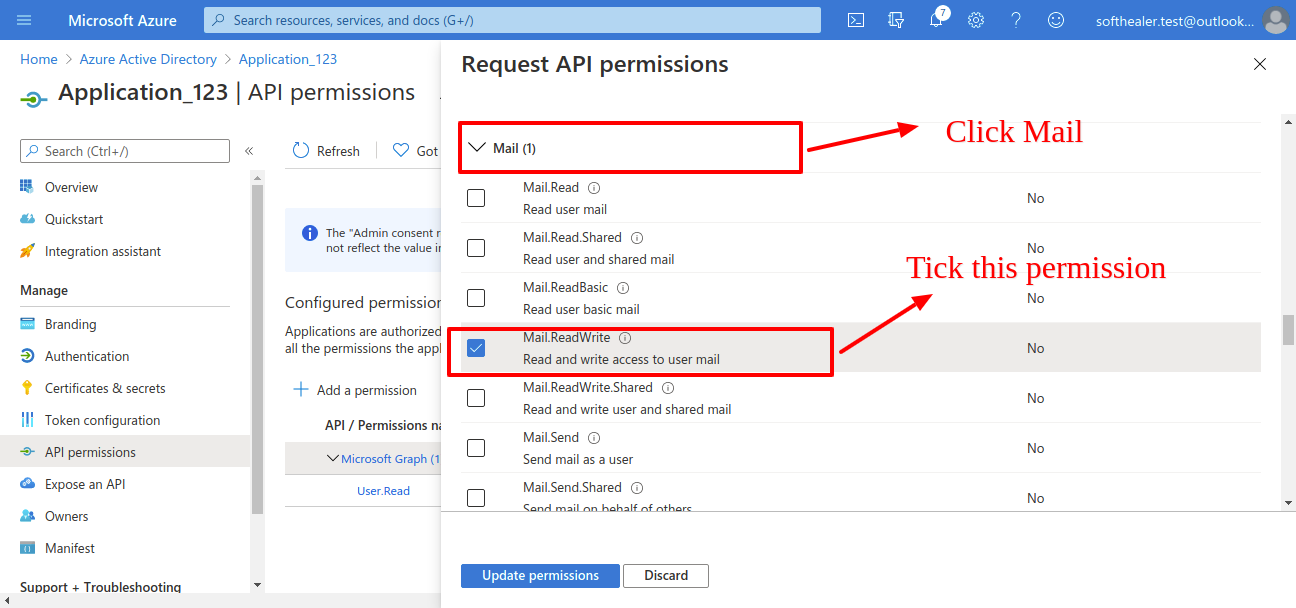Click the Overview grid icon in the sidebar
The height and width of the screenshot is (608, 1296).
(27, 187)
